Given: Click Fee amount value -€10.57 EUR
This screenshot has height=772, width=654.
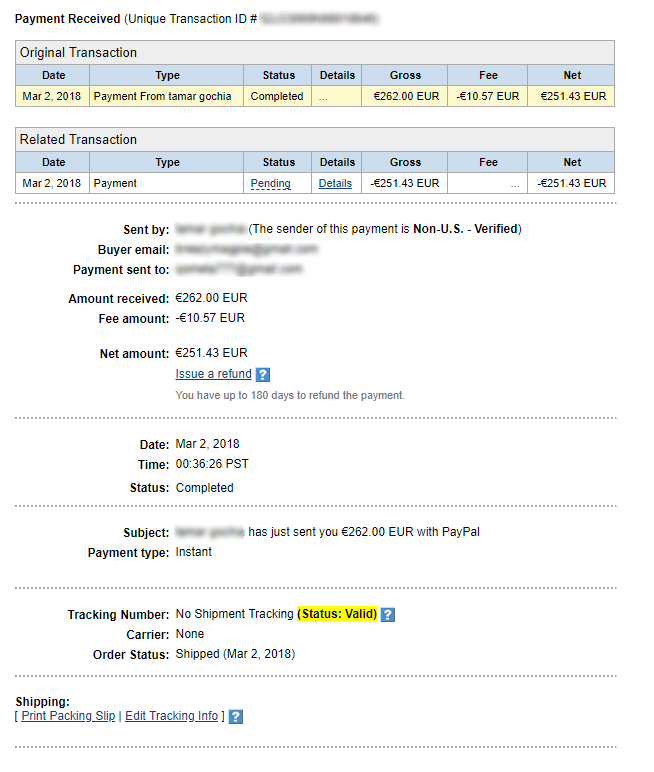Looking at the screenshot, I should click(210, 318).
